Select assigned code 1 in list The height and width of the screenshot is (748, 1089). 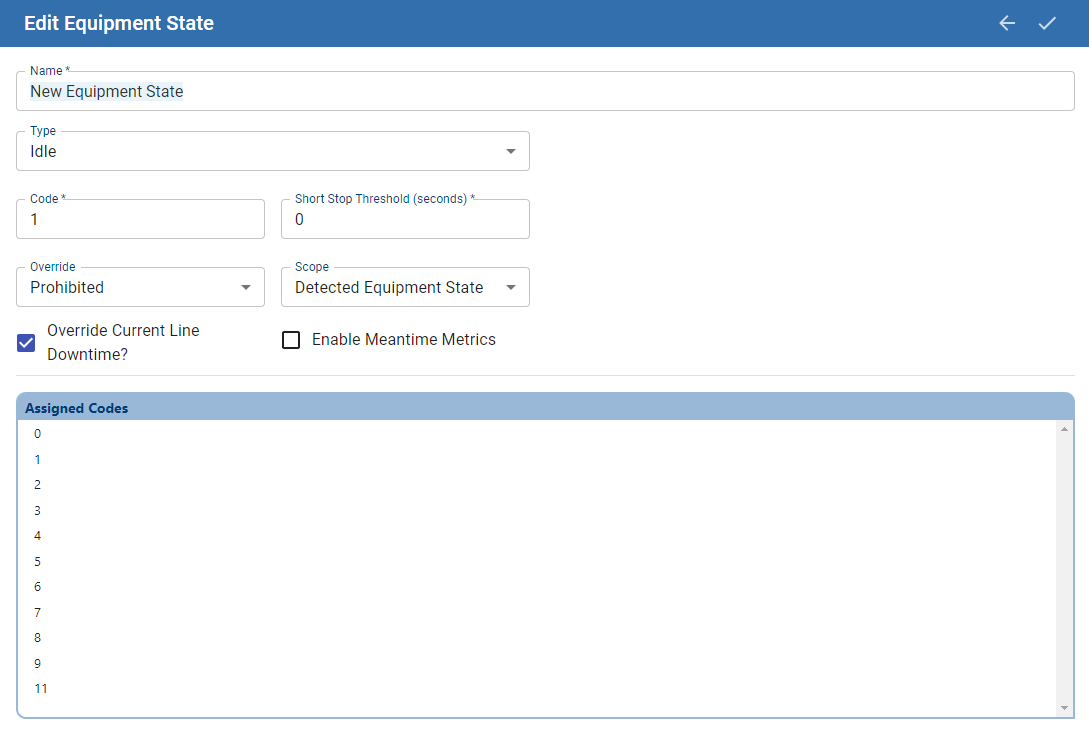pos(38,460)
